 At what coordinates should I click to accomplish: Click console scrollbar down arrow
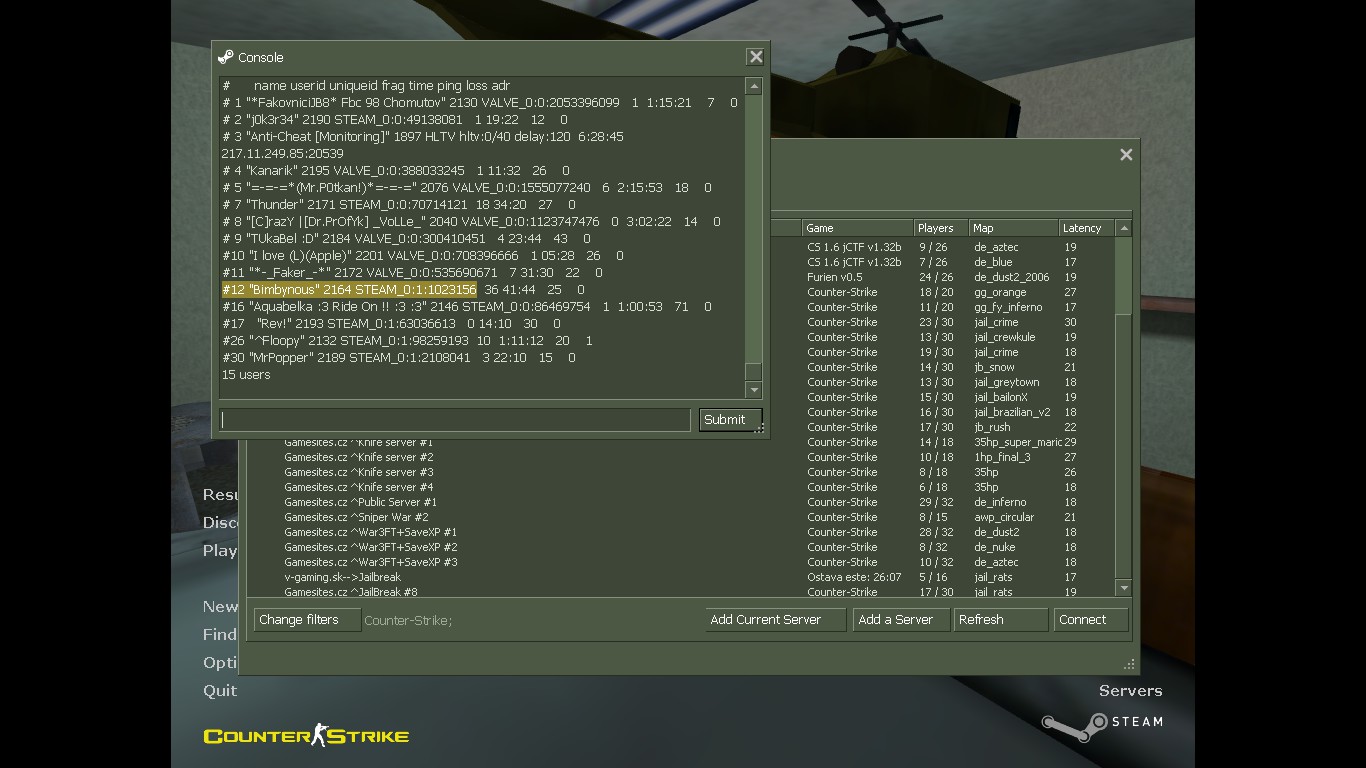pyautogui.click(x=754, y=390)
